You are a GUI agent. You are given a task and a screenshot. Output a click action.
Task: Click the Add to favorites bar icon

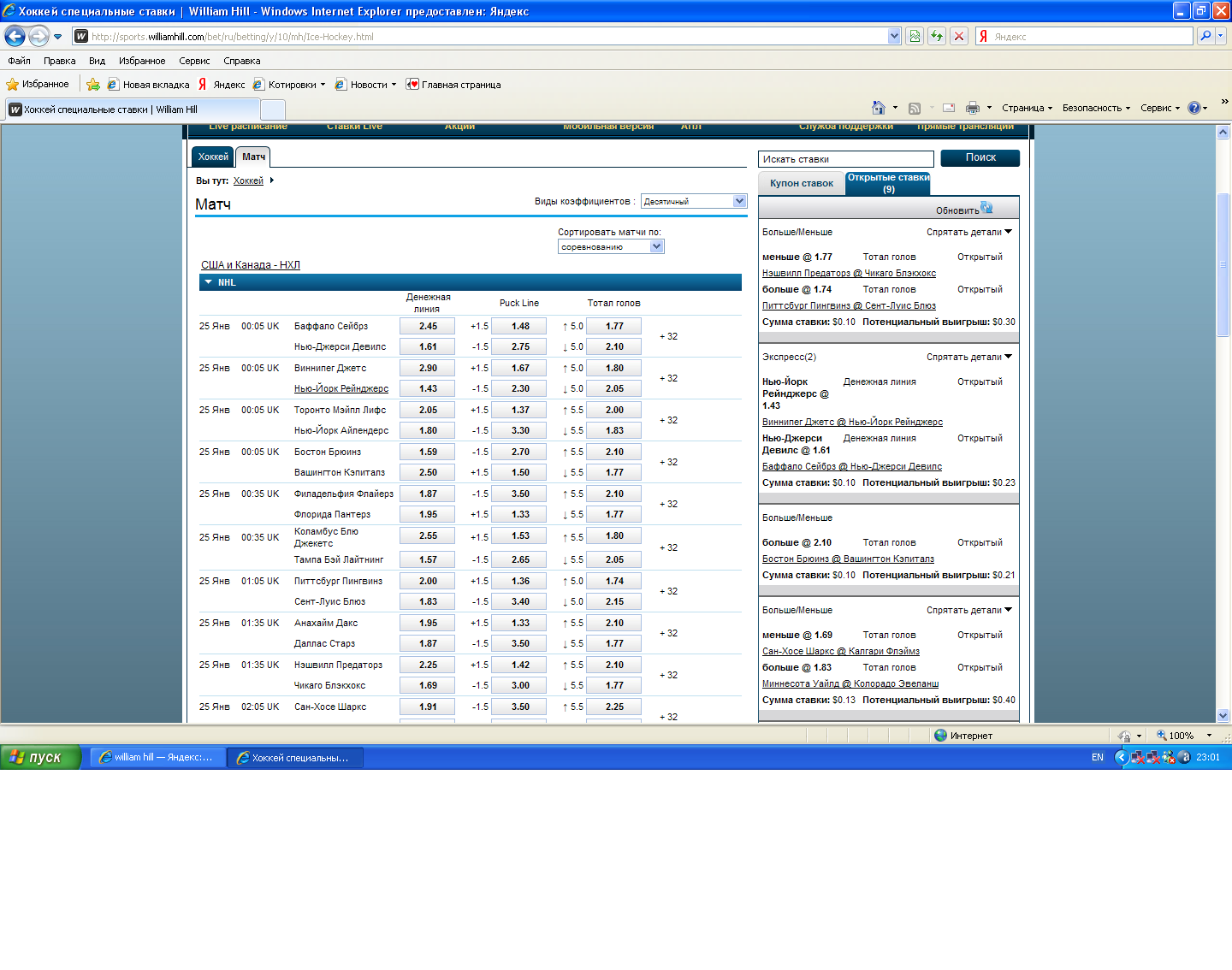pos(93,84)
